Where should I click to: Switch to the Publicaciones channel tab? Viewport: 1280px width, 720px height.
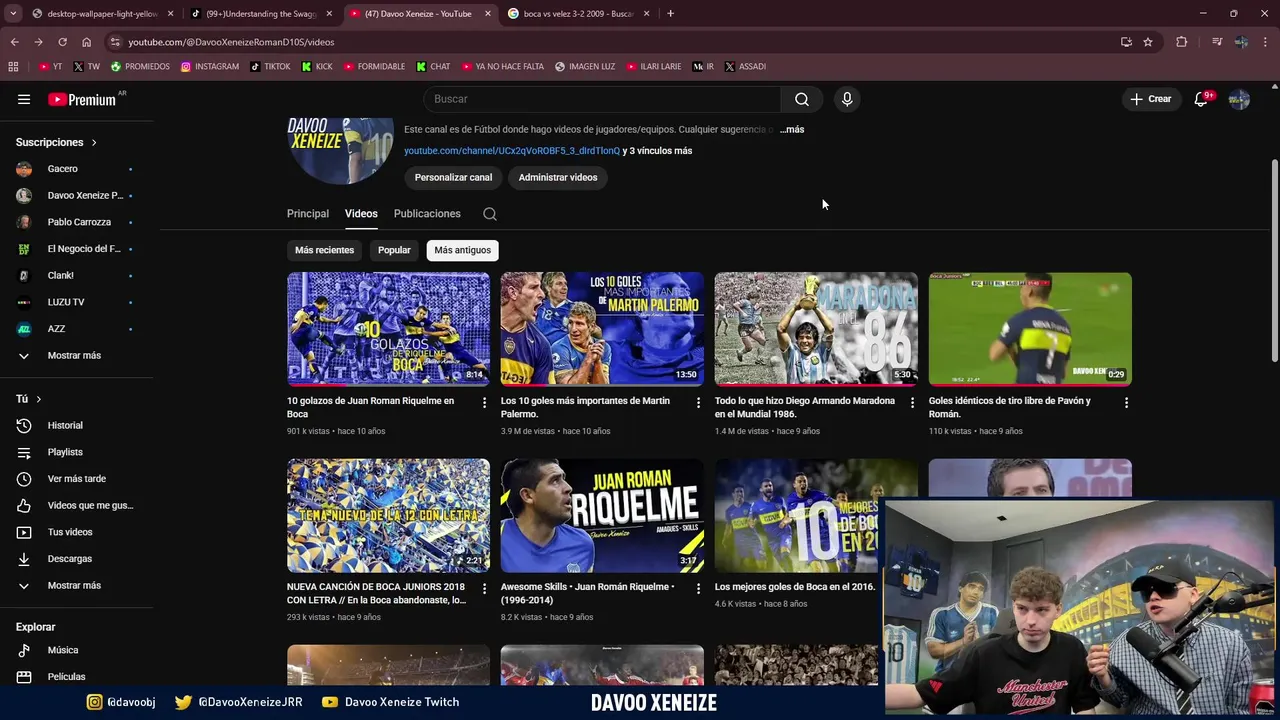coord(427,214)
